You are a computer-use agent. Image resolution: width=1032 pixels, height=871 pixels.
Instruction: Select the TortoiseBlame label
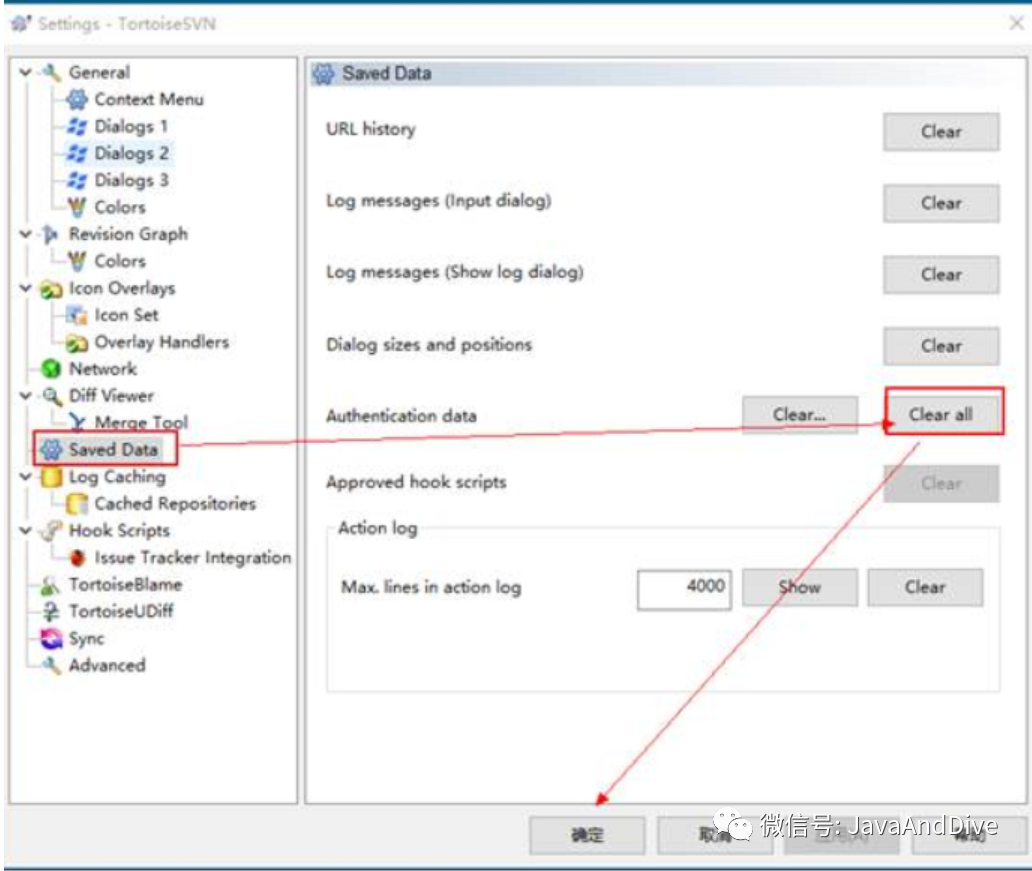tap(126, 585)
